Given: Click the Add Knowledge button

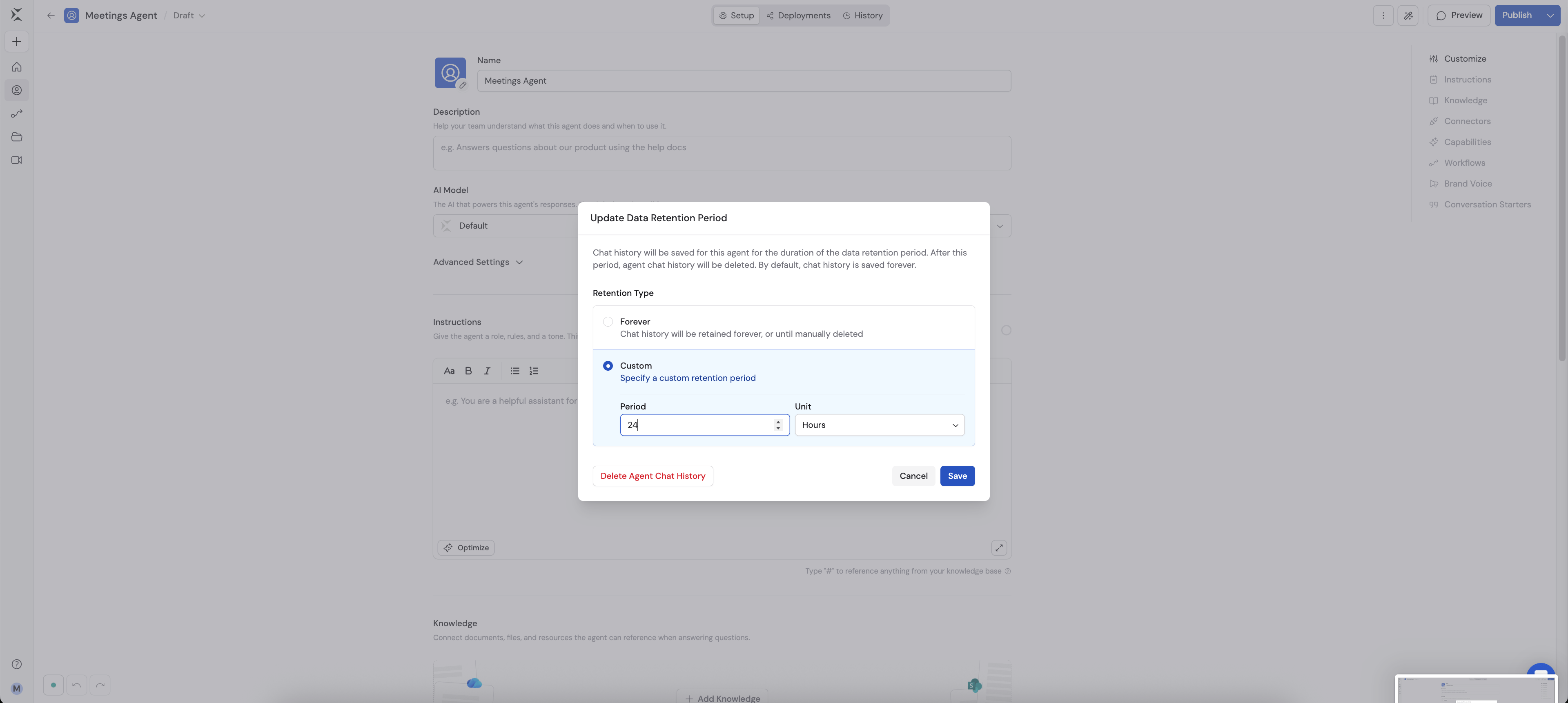Looking at the screenshot, I should coord(722,697).
